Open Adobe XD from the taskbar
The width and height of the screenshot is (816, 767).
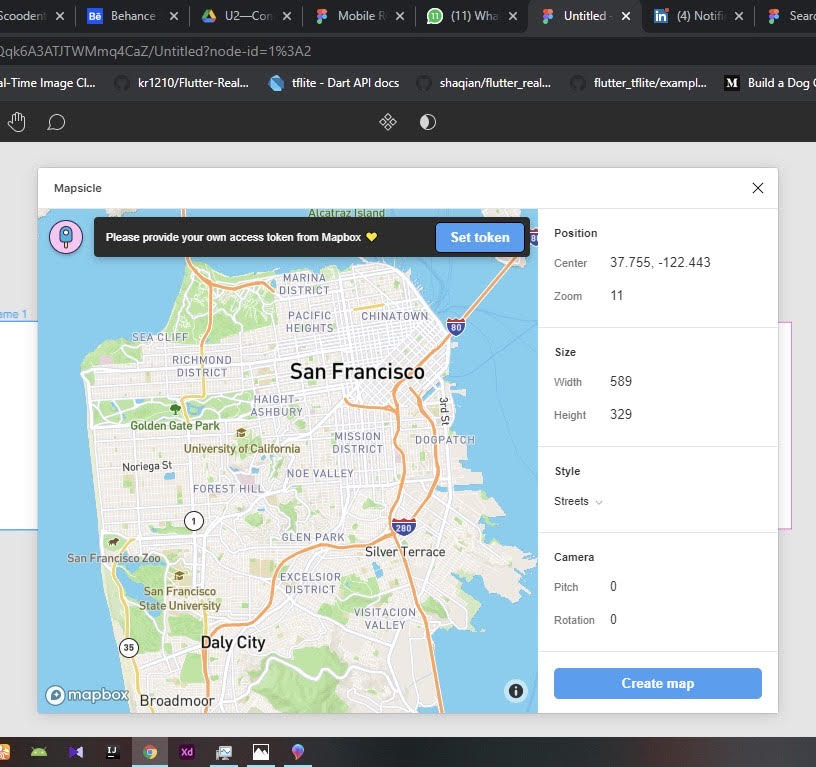pyautogui.click(x=186, y=752)
